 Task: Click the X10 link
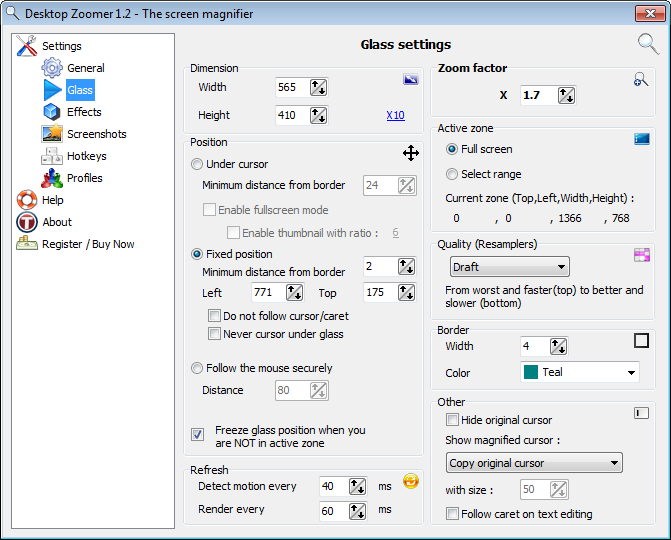point(395,116)
